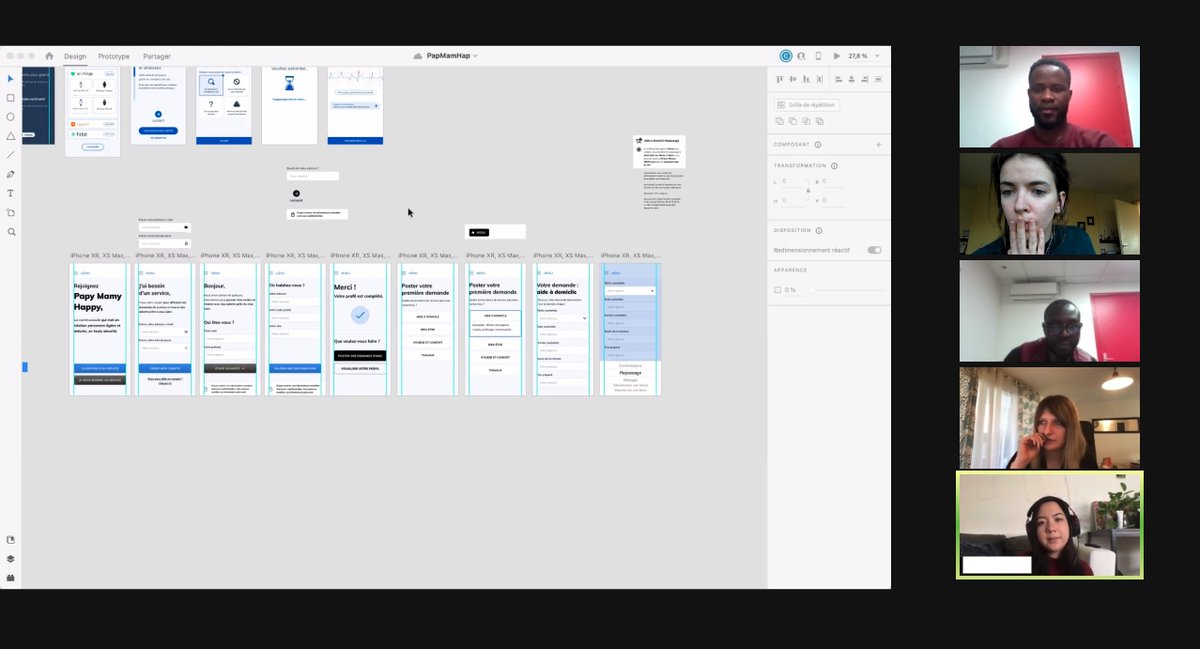Click the black button in the Merci artboard
The height and width of the screenshot is (649, 1200).
click(x=360, y=355)
